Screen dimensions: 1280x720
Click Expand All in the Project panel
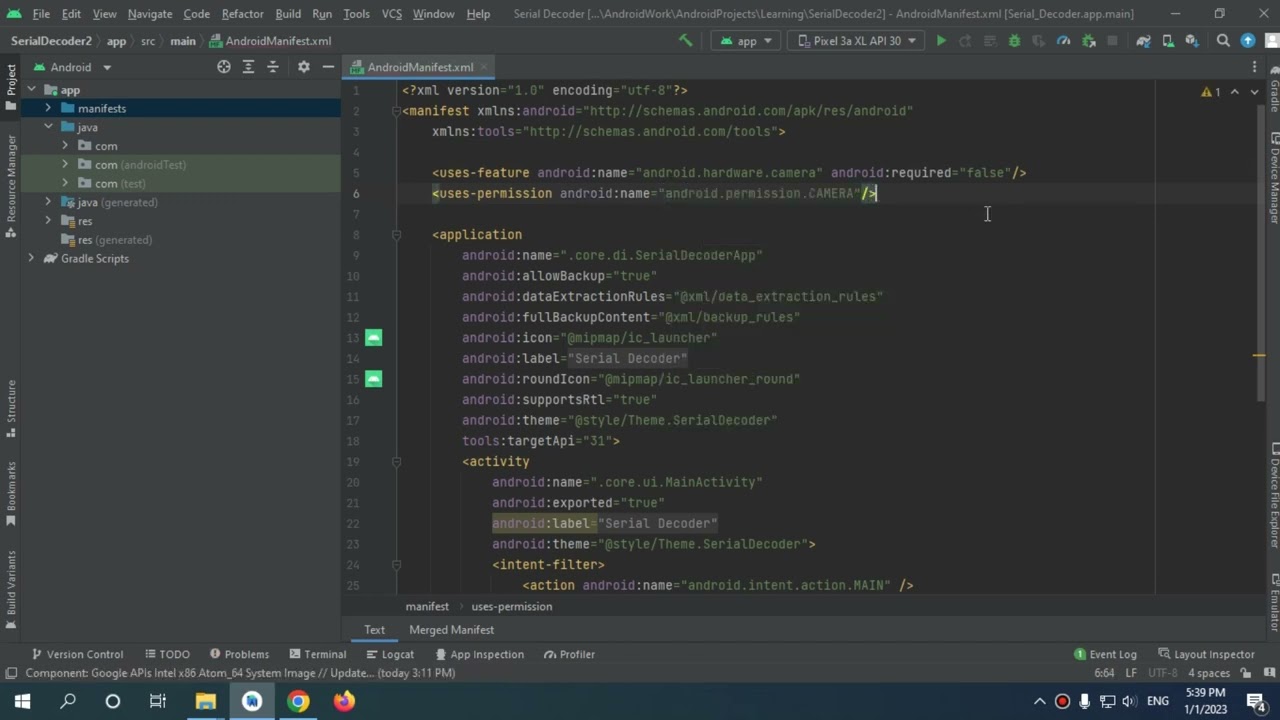(x=248, y=67)
